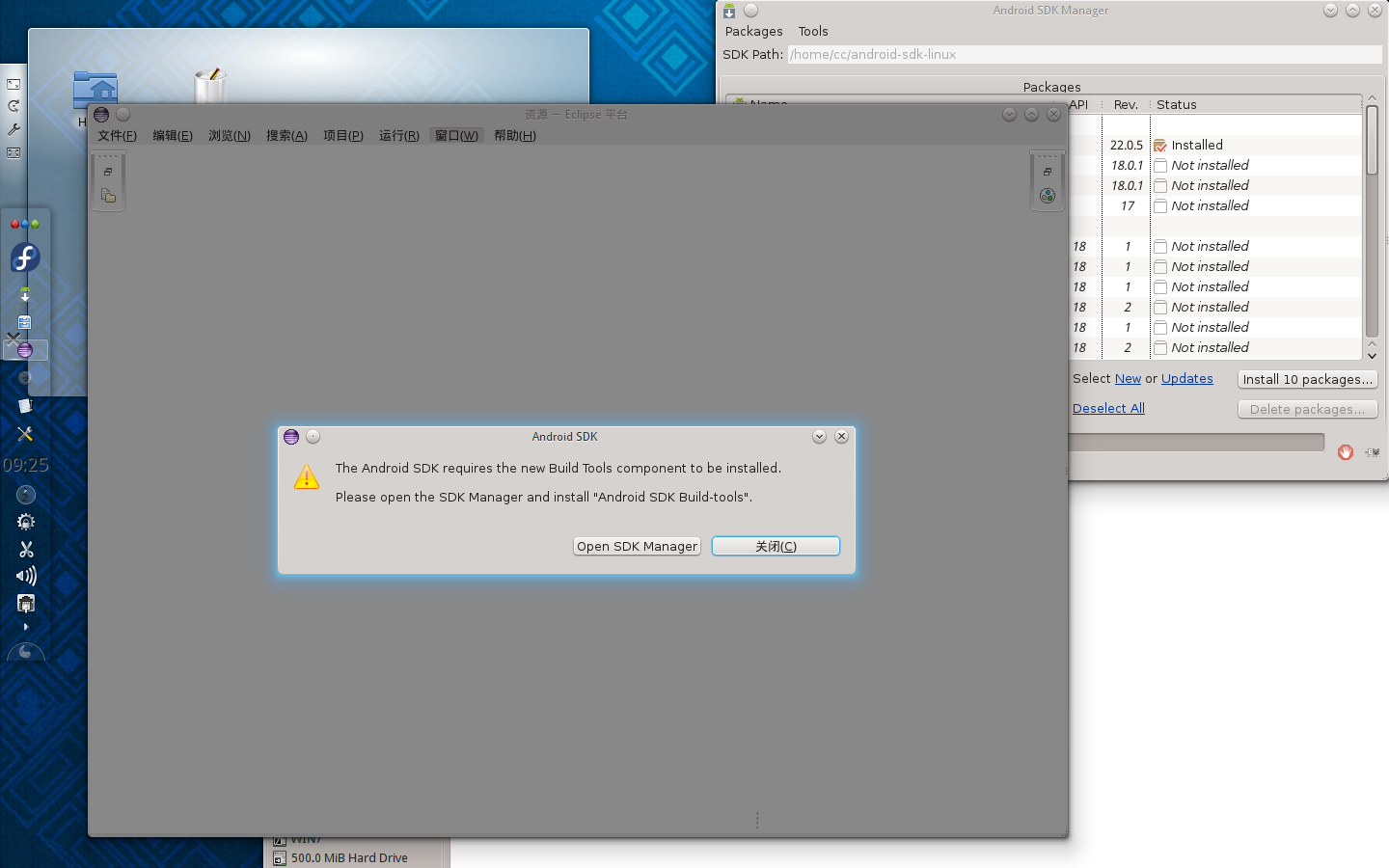Click the 'Installed' status text in SDK Manager

[x=1197, y=145]
